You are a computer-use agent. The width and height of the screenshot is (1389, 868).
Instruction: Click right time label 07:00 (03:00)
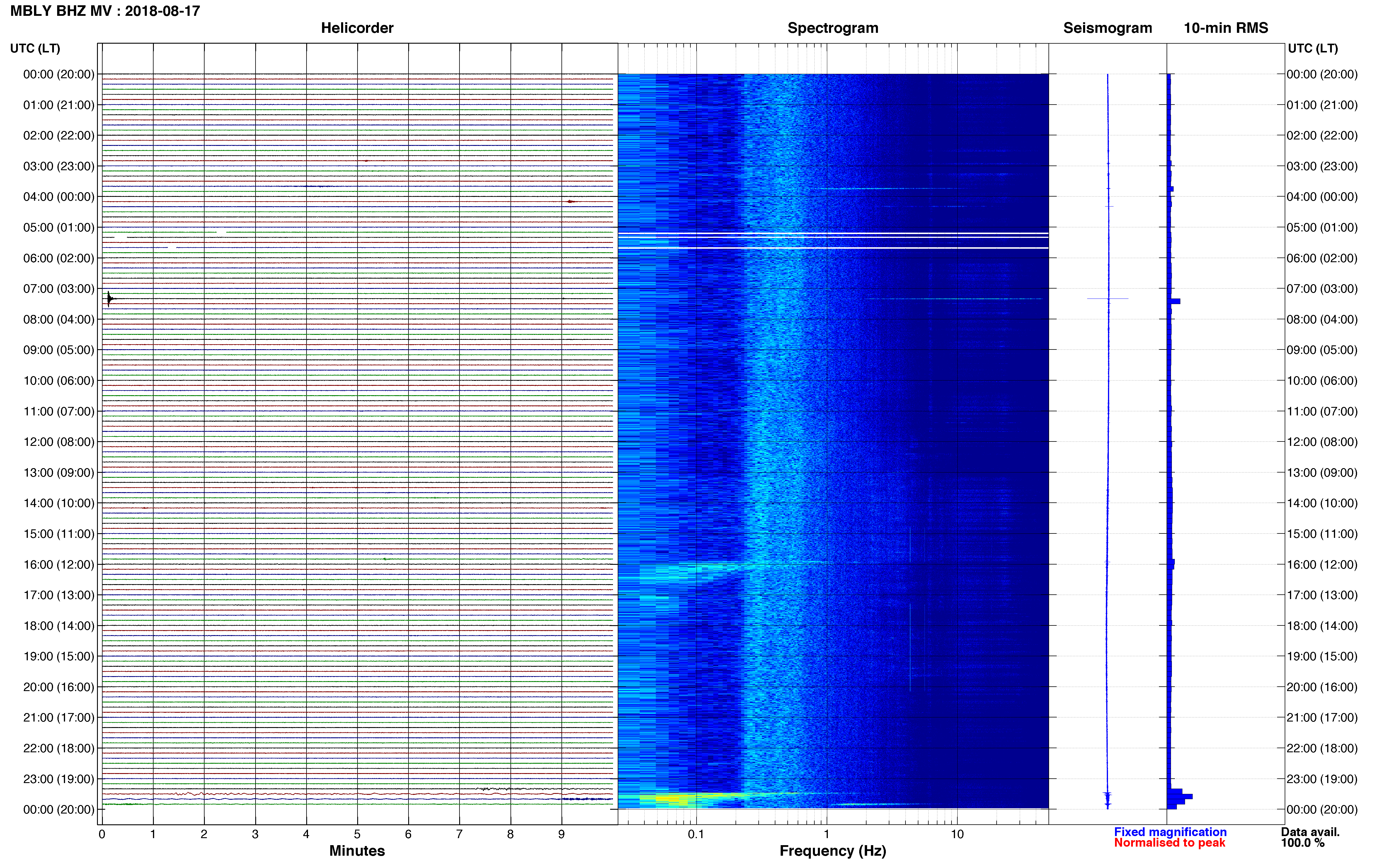pyautogui.click(x=1322, y=289)
